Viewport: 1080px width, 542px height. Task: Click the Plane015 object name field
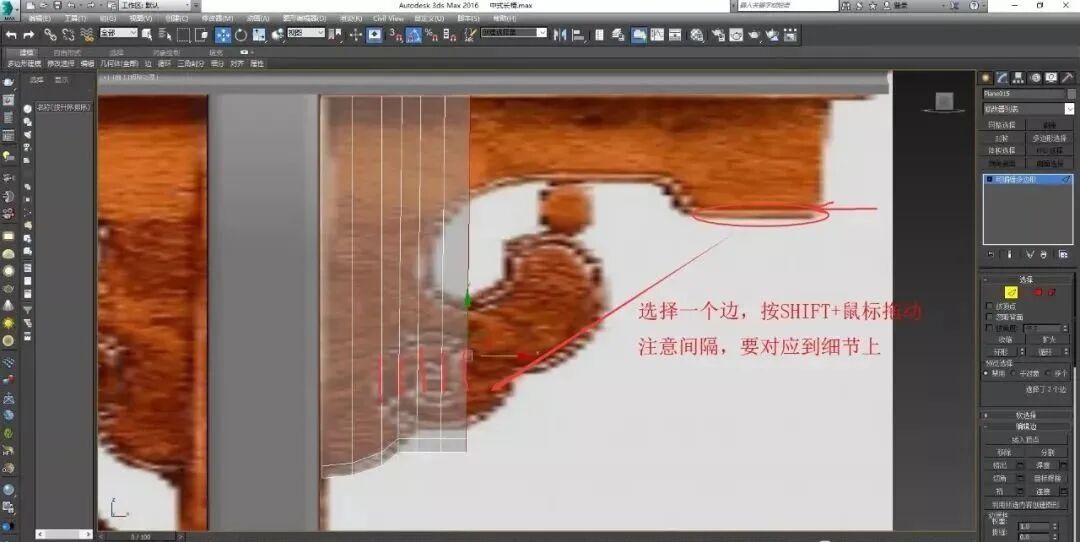tap(1024, 94)
